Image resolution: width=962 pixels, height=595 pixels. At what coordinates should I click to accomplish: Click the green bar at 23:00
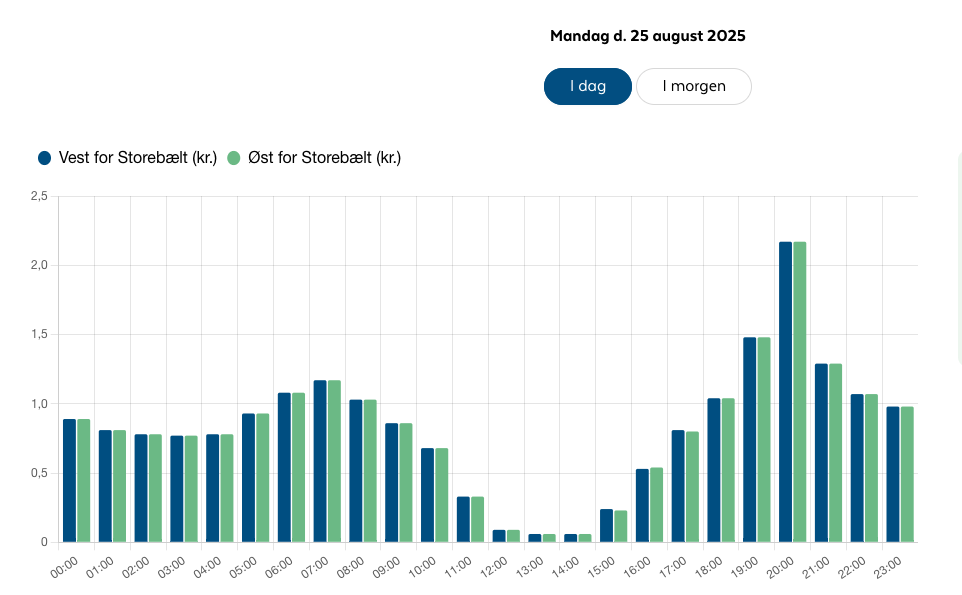[x=907, y=474]
